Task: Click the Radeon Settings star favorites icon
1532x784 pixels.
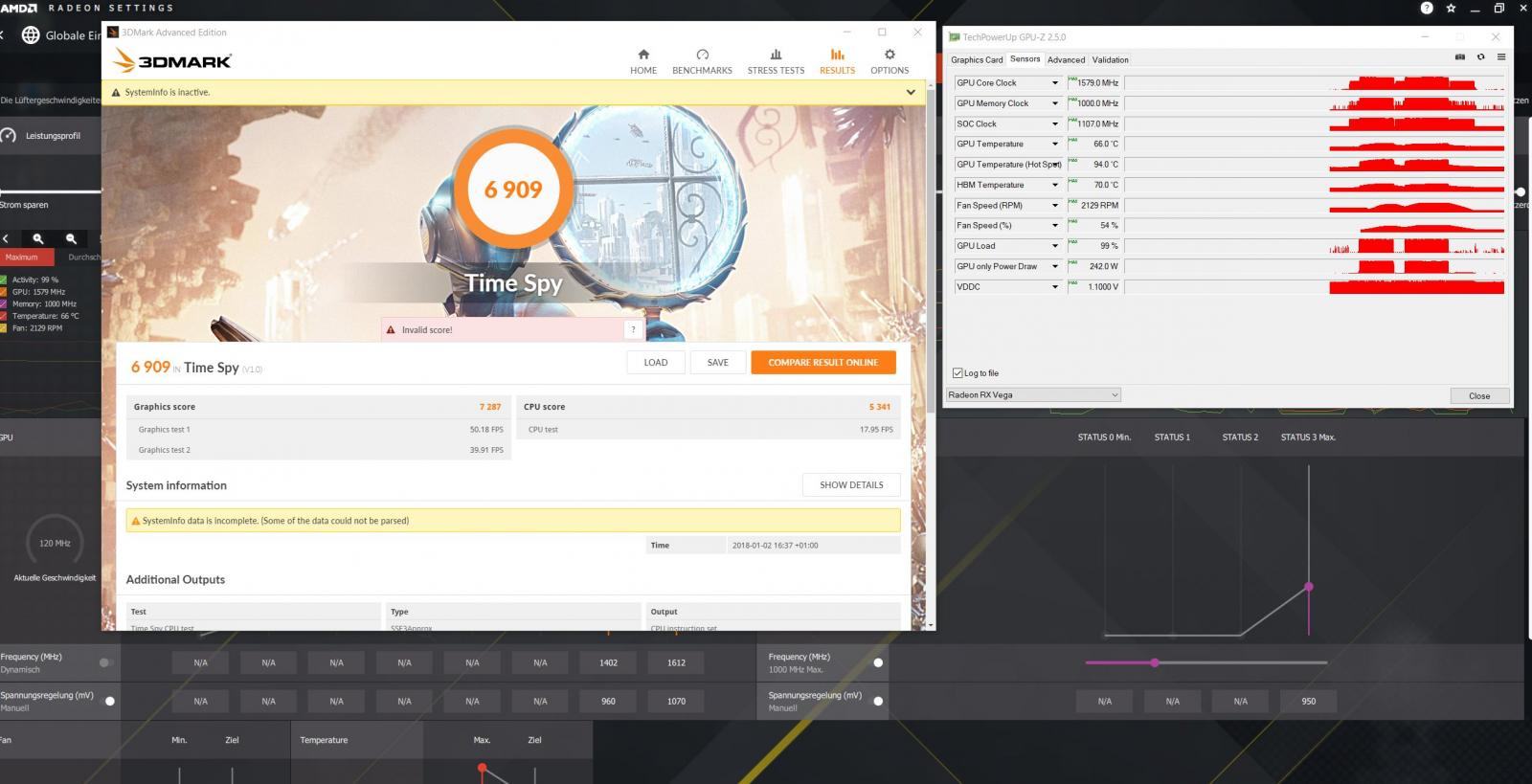Action: click(x=1451, y=8)
